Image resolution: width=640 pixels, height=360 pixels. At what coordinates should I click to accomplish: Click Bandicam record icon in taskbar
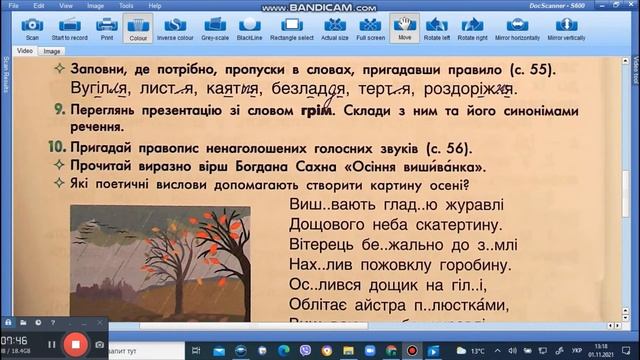pyautogui.click(x=412, y=351)
